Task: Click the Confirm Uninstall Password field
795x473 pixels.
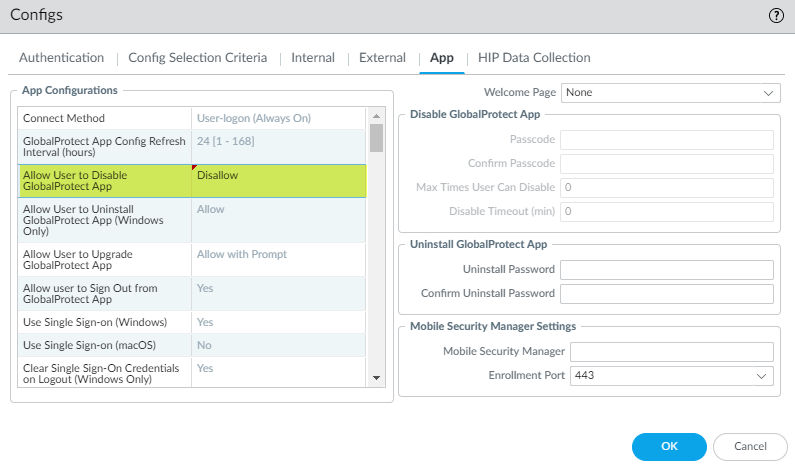Action: pos(667,294)
